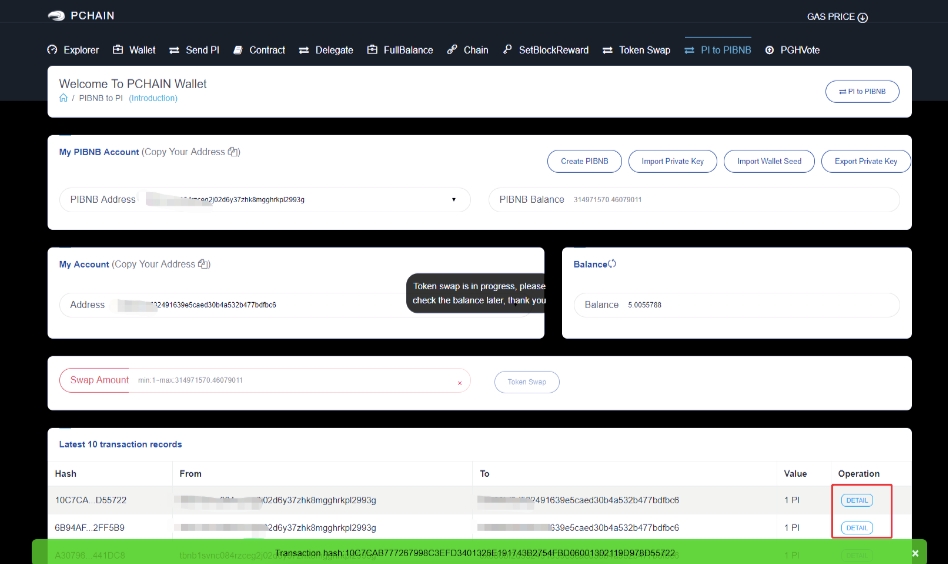Clear the Swap Amount field with red x
Image resolution: width=948 pixels, height=564 pixels.
459,382
